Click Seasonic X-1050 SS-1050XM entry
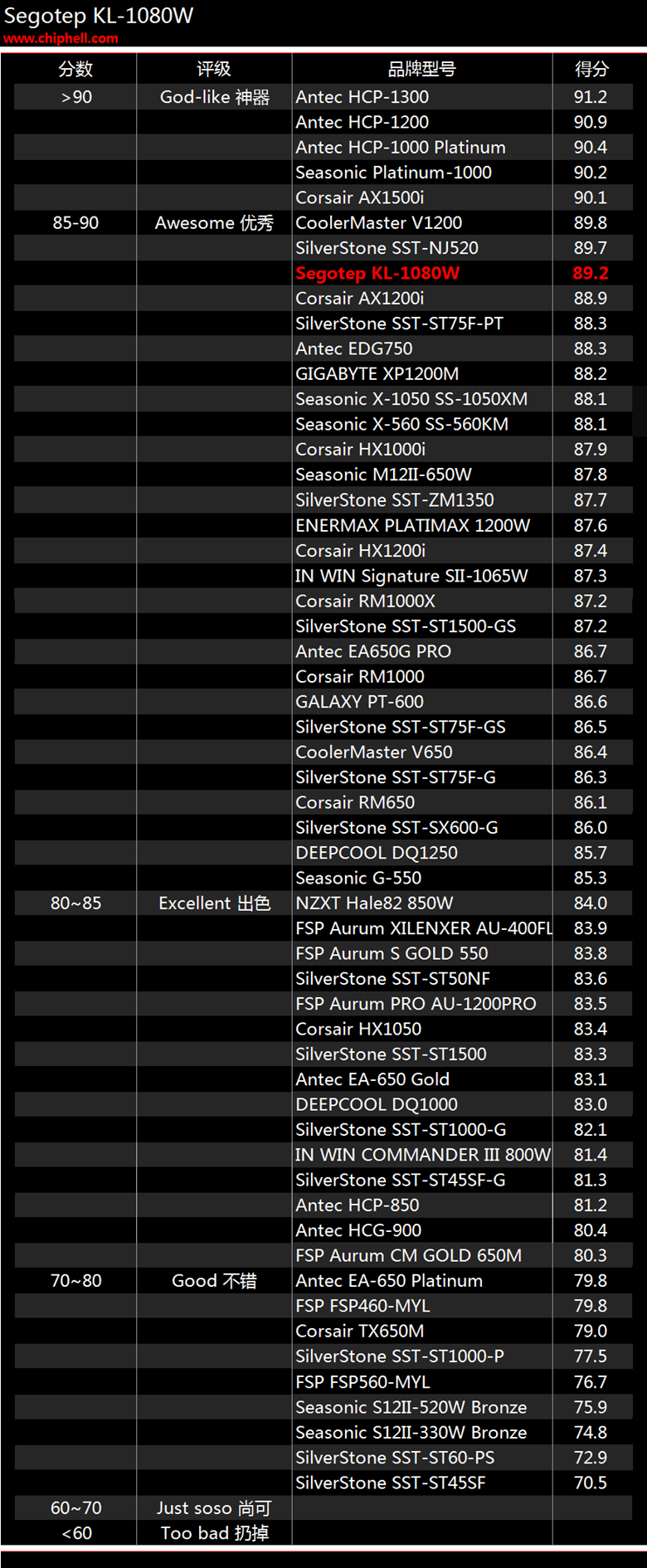 [411, 399]
